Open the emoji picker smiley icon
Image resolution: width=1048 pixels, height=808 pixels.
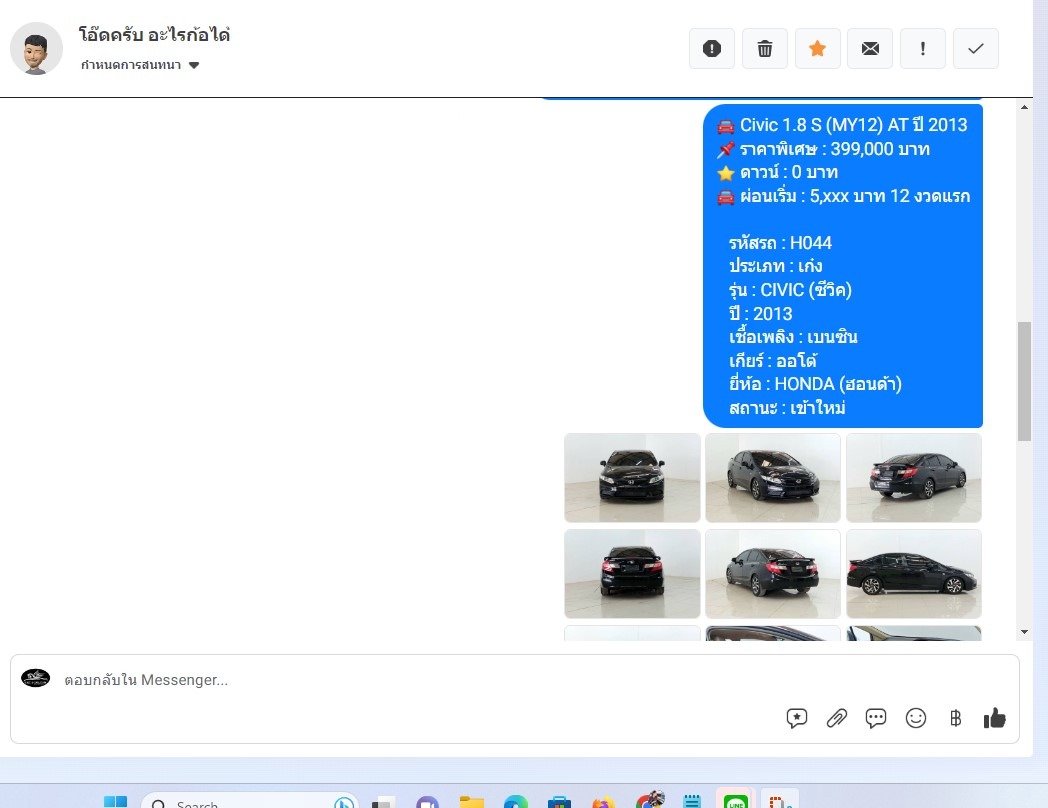[915, 718]
